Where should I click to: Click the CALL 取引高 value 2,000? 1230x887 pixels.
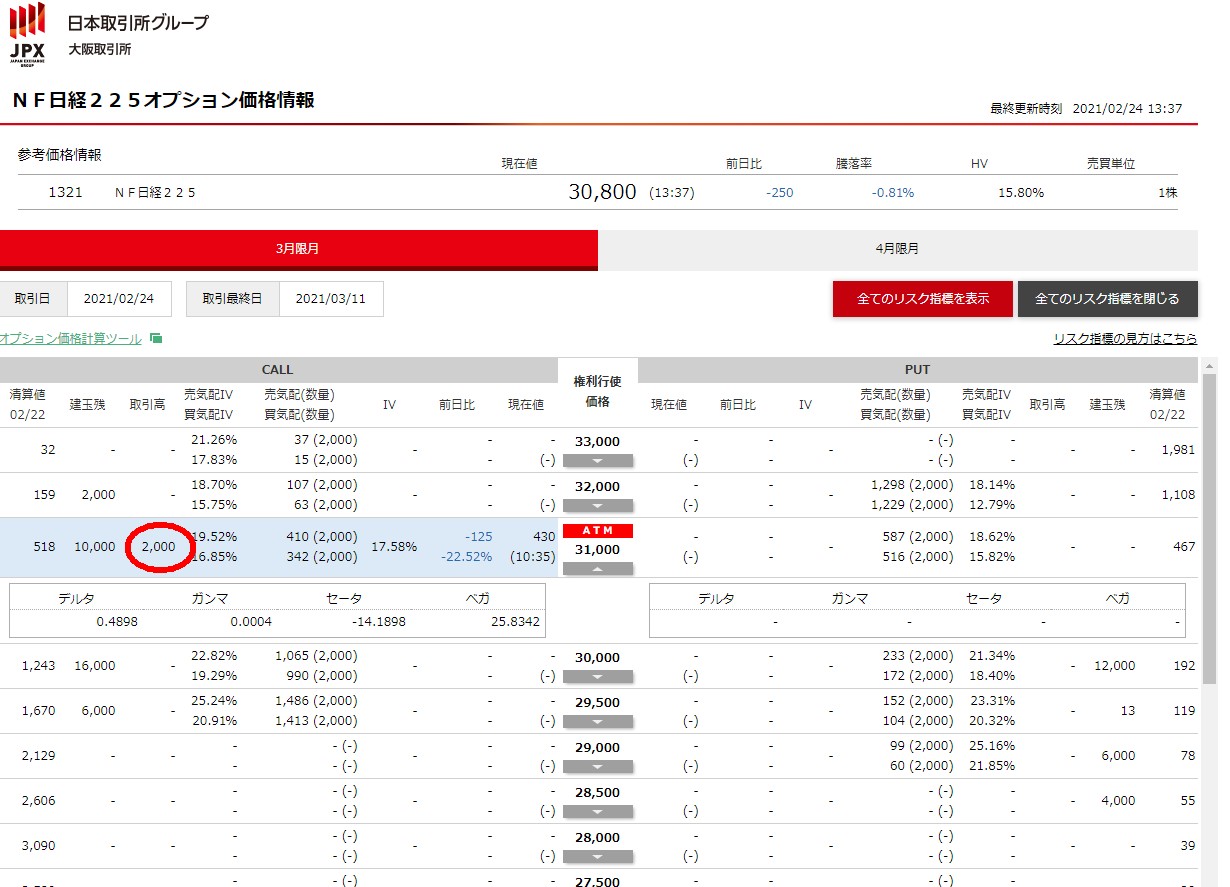(159, 547)
